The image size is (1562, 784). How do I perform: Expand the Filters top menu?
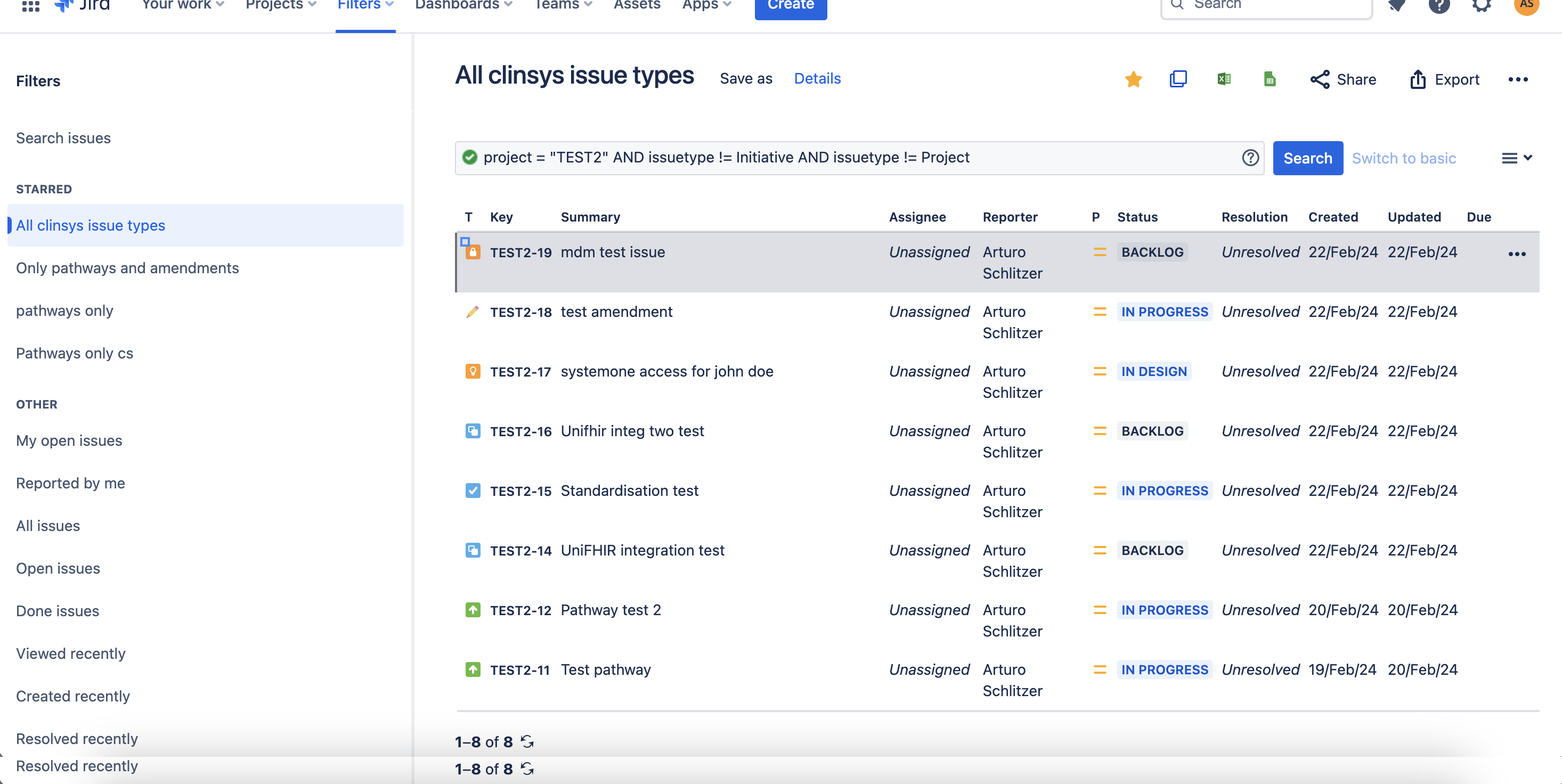click(x=365, y=5)
